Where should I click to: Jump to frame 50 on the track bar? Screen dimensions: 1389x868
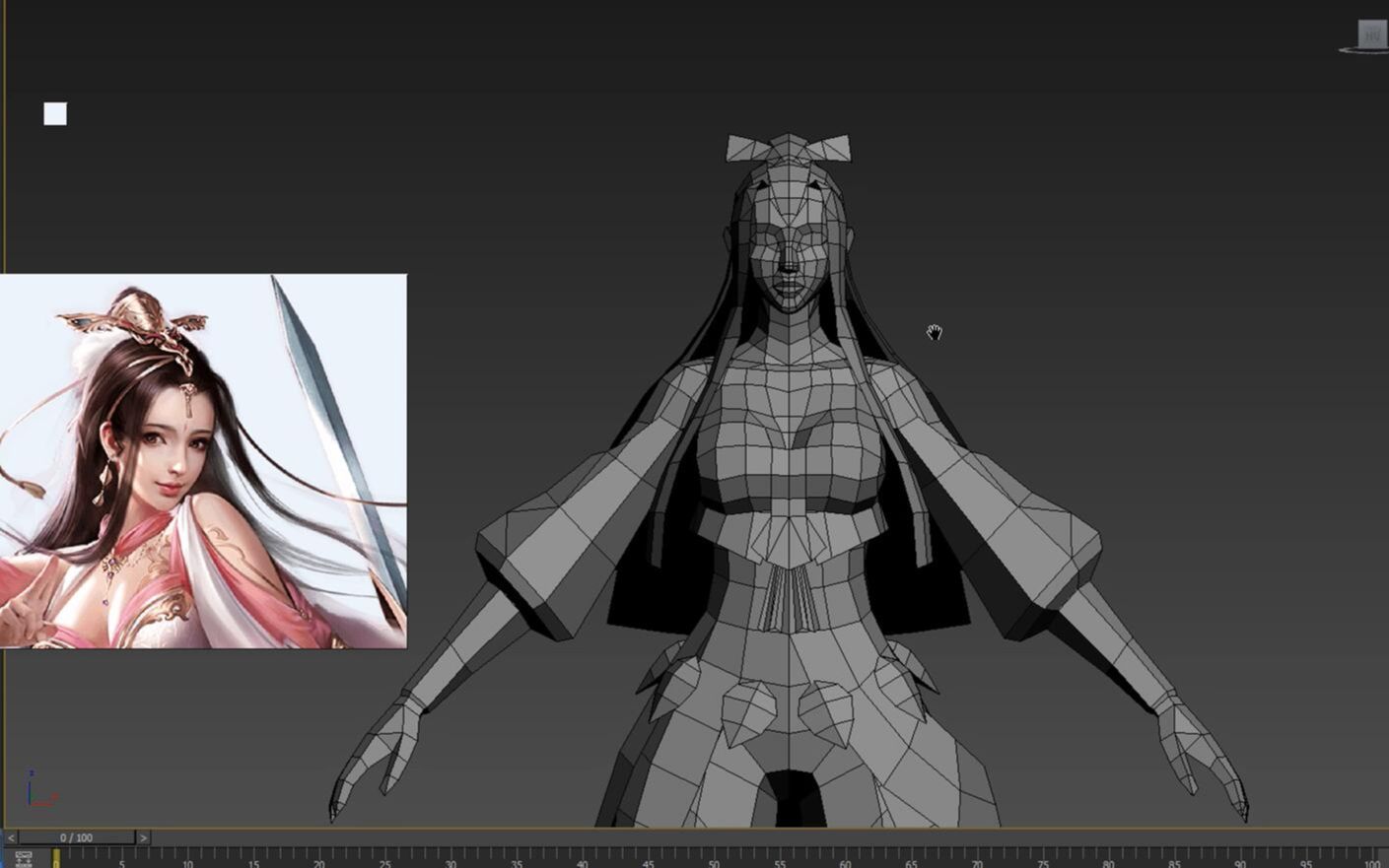[714, 863]
